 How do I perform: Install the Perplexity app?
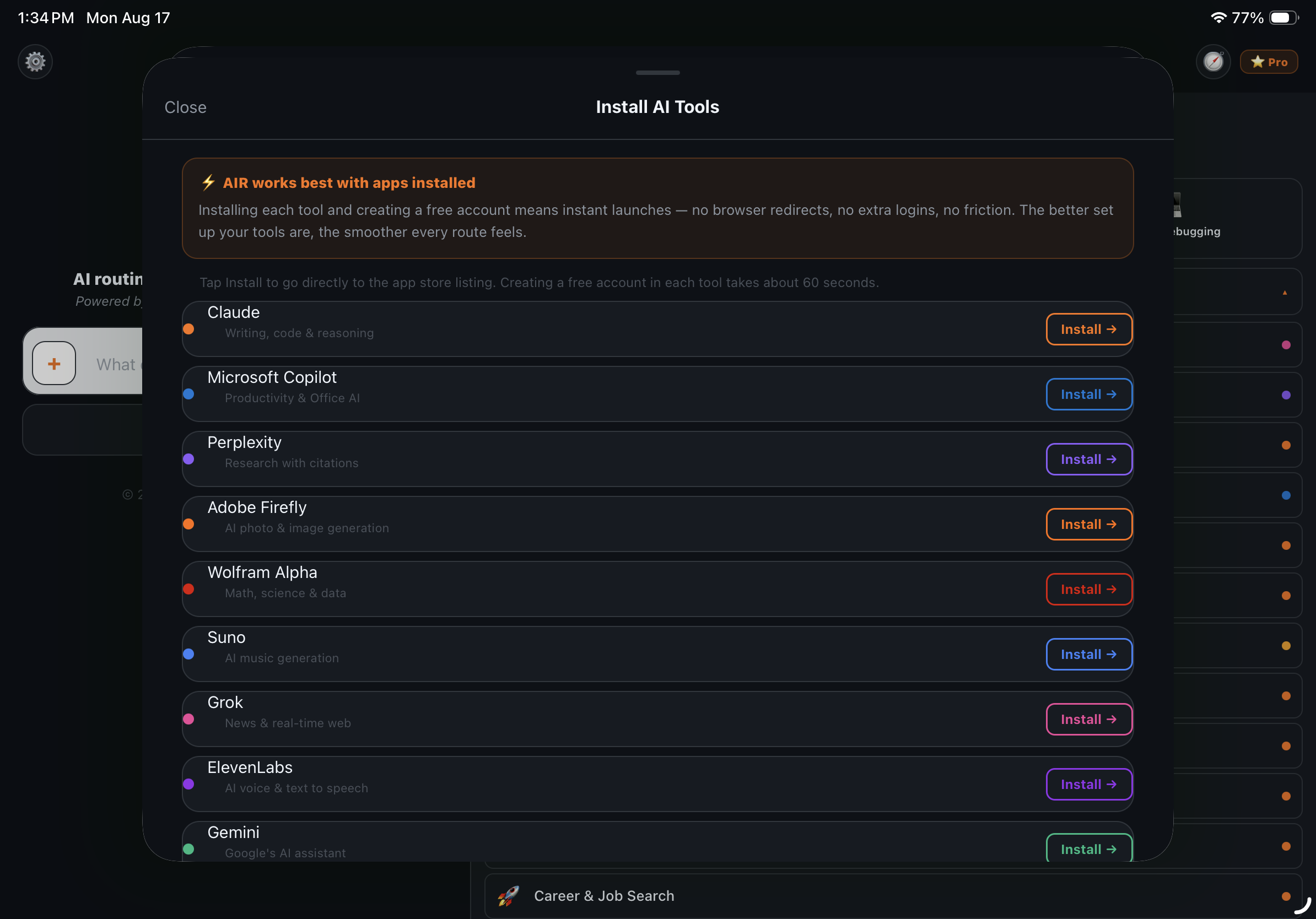point(1088,459)
